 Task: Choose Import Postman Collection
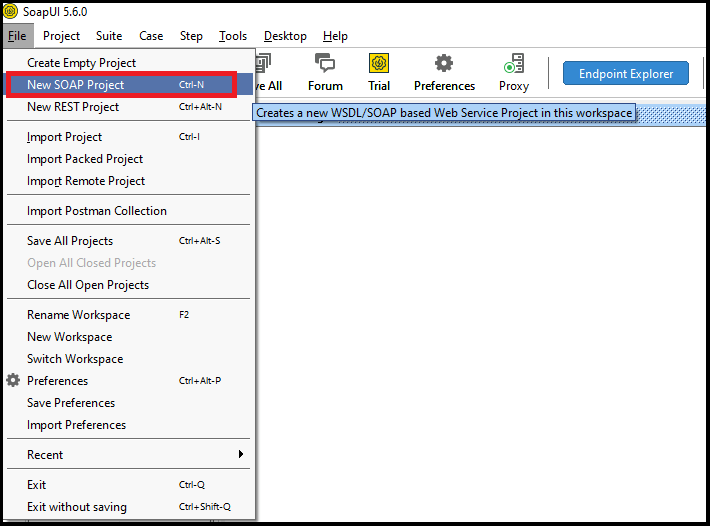pos(97,211)
